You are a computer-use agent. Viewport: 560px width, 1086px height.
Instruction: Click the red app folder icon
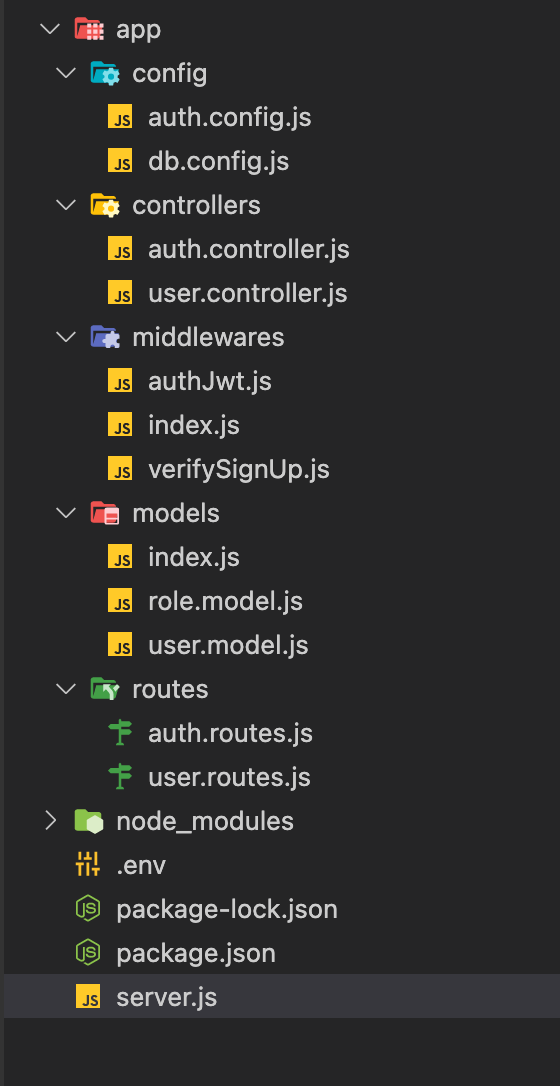tap(89, 29)
